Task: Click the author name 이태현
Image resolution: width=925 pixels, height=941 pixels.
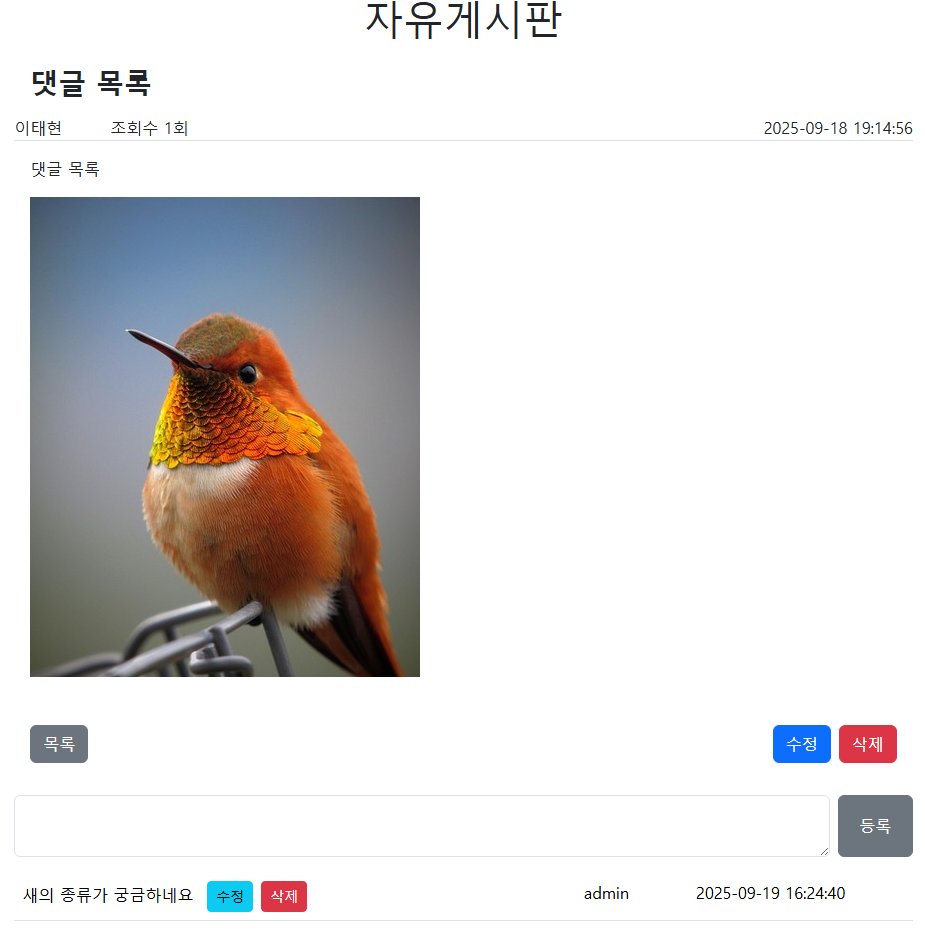Action: (38, 128)
